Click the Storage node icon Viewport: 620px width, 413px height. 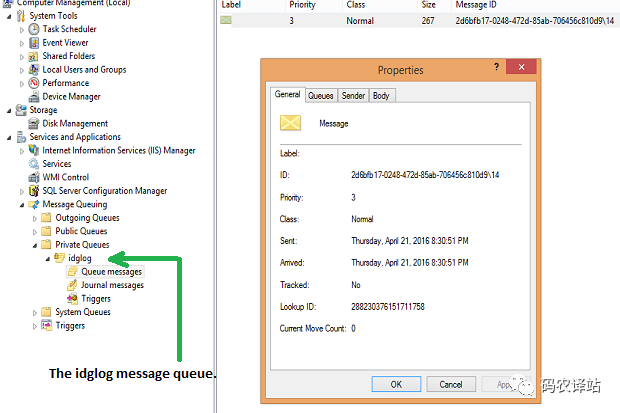[x=21, y=110]
